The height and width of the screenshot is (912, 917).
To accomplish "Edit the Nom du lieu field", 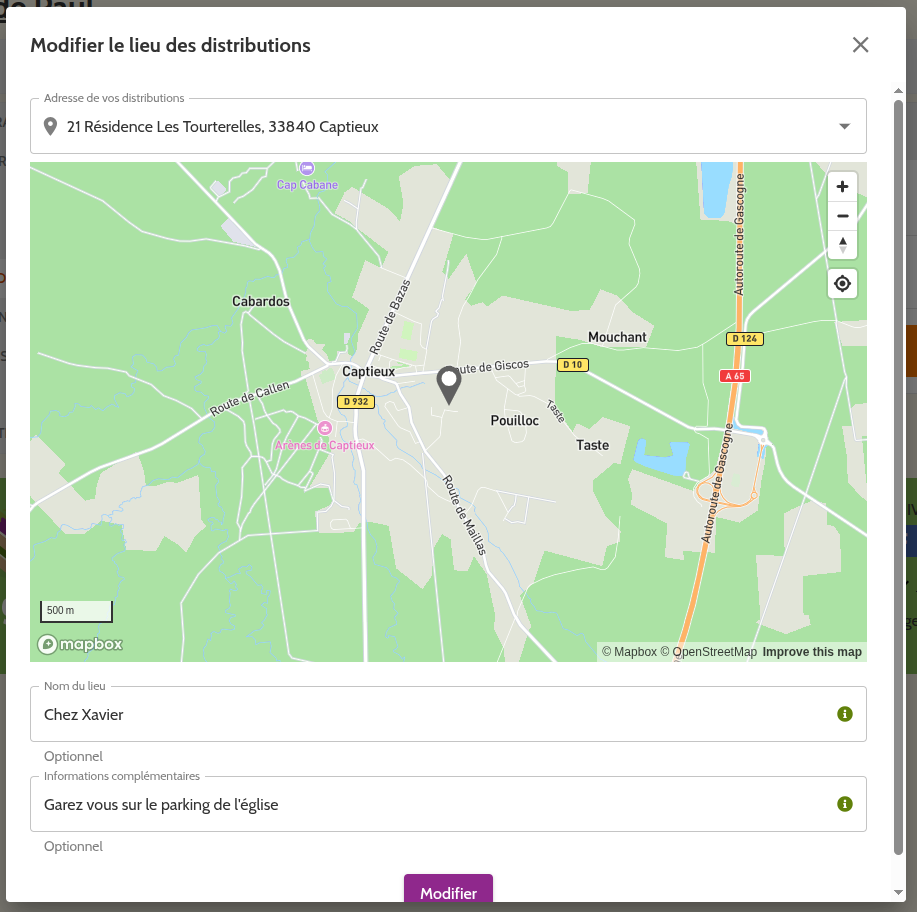I will (x=430, y=714).
